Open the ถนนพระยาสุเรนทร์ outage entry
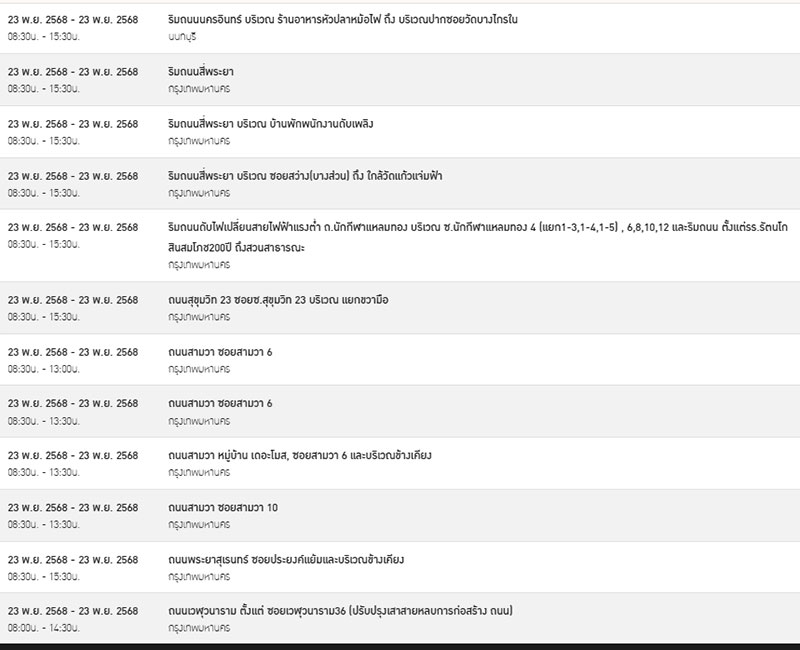Screen dimensions: 800x650 [286, 560]
